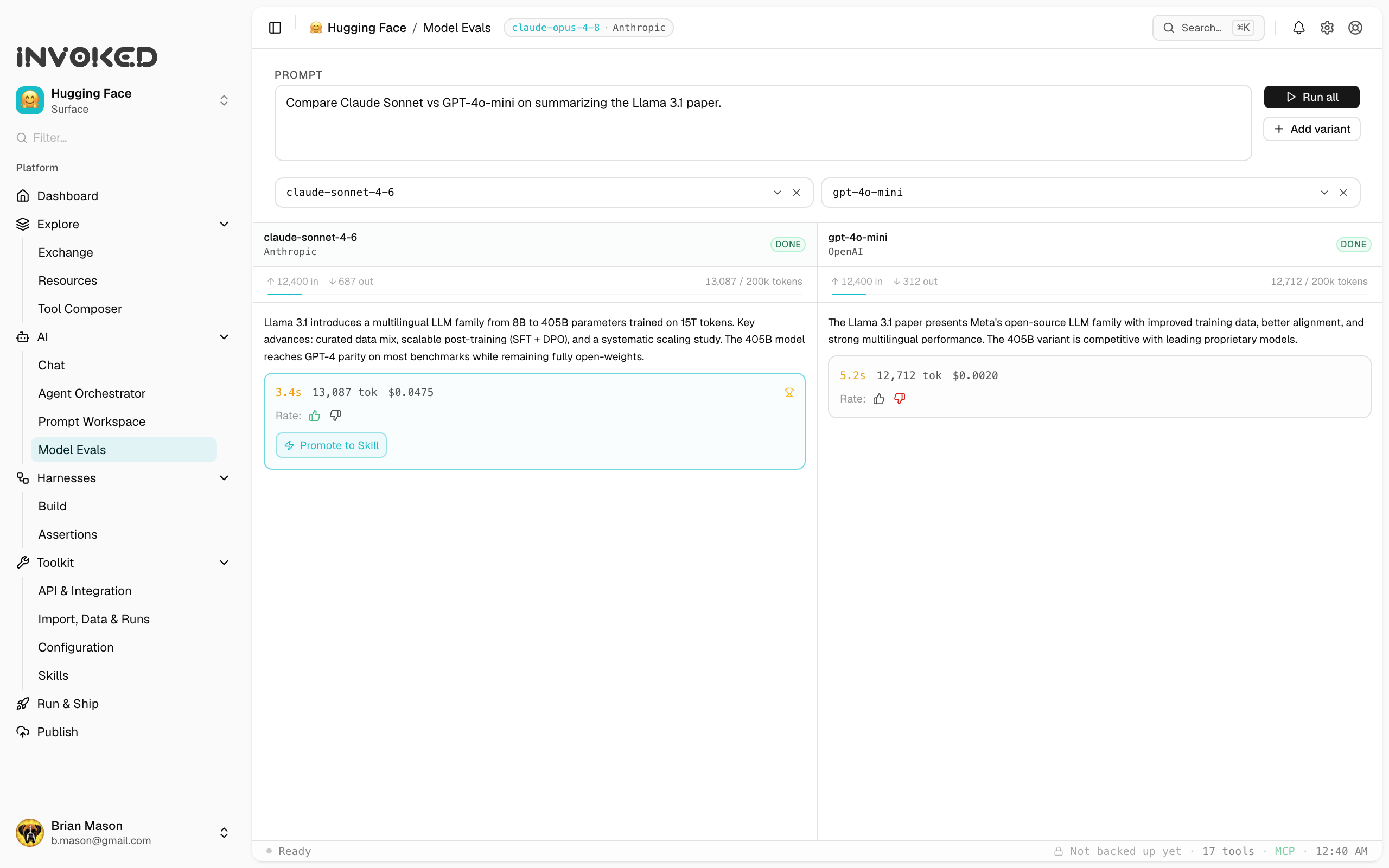Collapse the AI section
The image size is (1389, 868).
click(x=224, y=337)
